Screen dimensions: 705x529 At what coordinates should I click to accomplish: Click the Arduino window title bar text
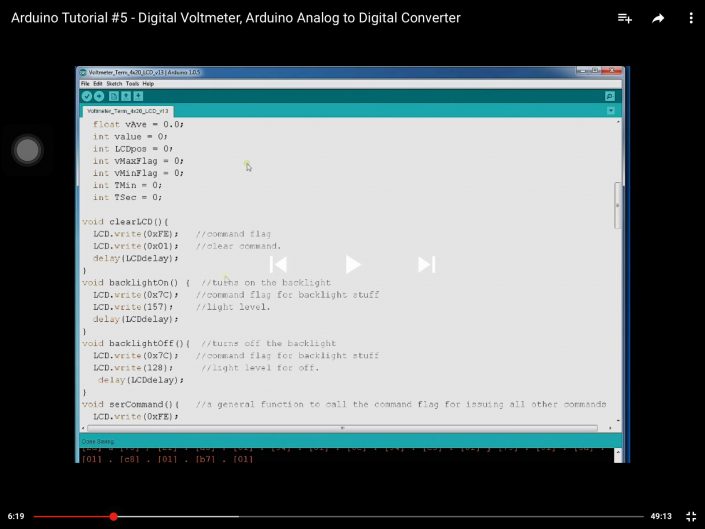[144, 72]
